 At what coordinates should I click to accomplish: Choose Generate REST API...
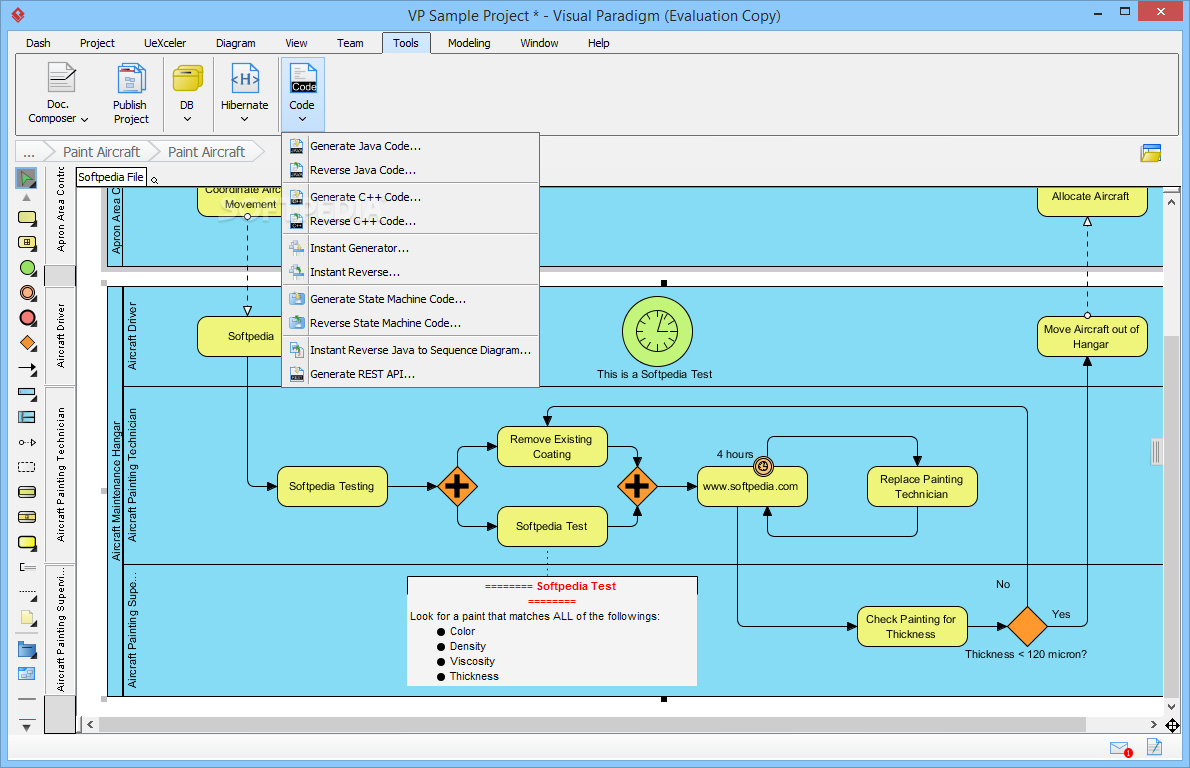pos(411,374)
